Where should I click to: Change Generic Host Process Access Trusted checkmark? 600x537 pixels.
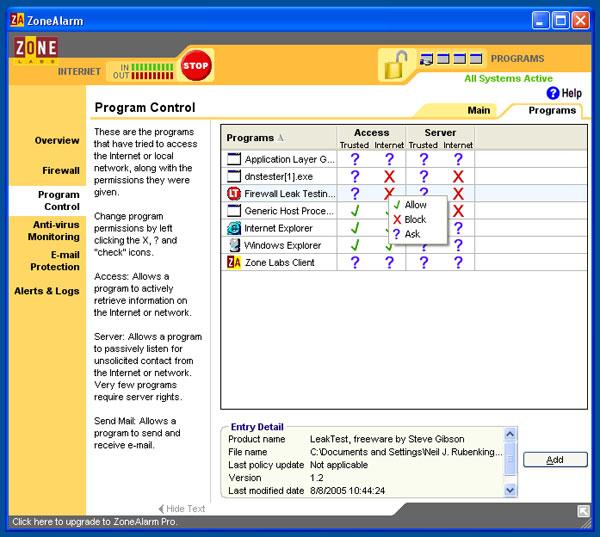(x=355, y=211)
